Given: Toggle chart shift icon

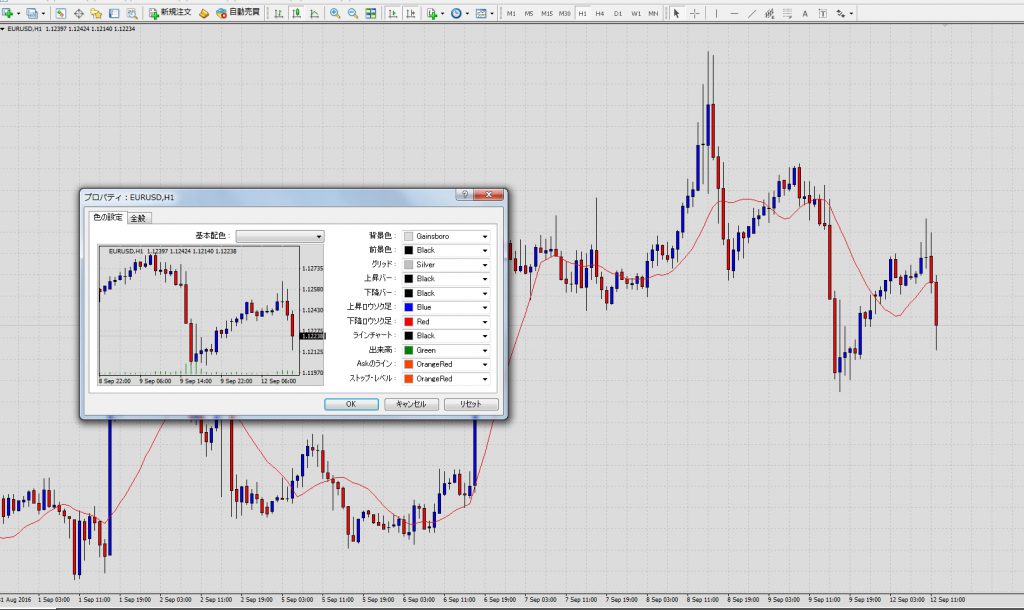Looking at the screenshot, I should pyautogui.click(x=411, y=13).
